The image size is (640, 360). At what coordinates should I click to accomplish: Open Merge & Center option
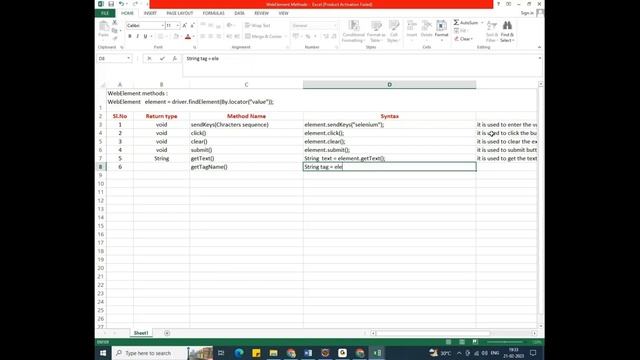(x=264, y=36)
